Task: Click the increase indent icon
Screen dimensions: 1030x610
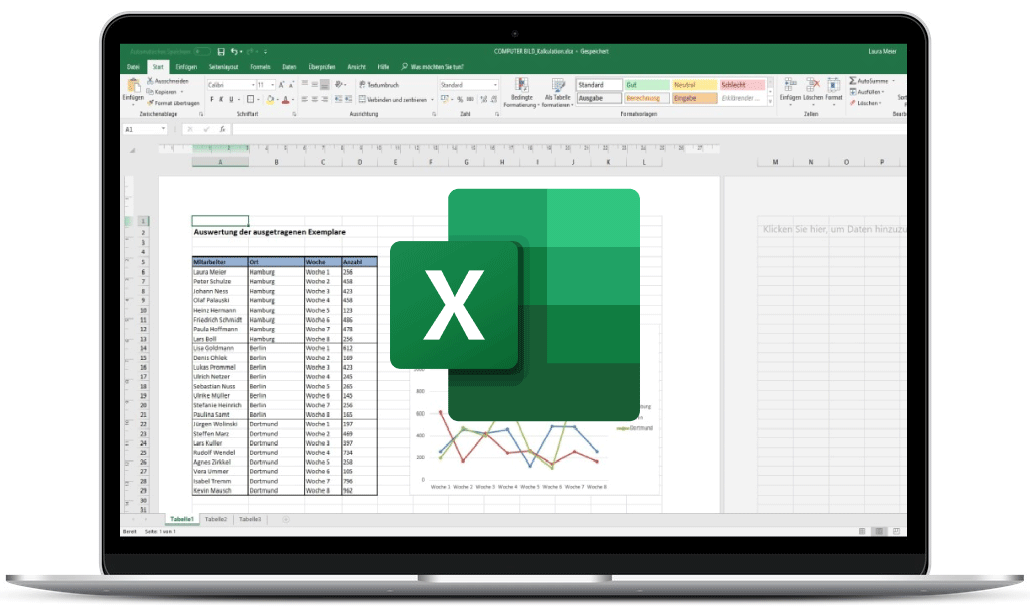Action: pyautogui.click(x=347, y=99)
